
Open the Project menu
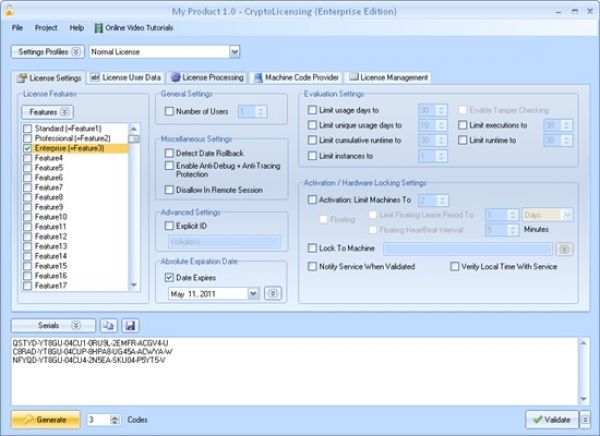[x=46, y=28]
